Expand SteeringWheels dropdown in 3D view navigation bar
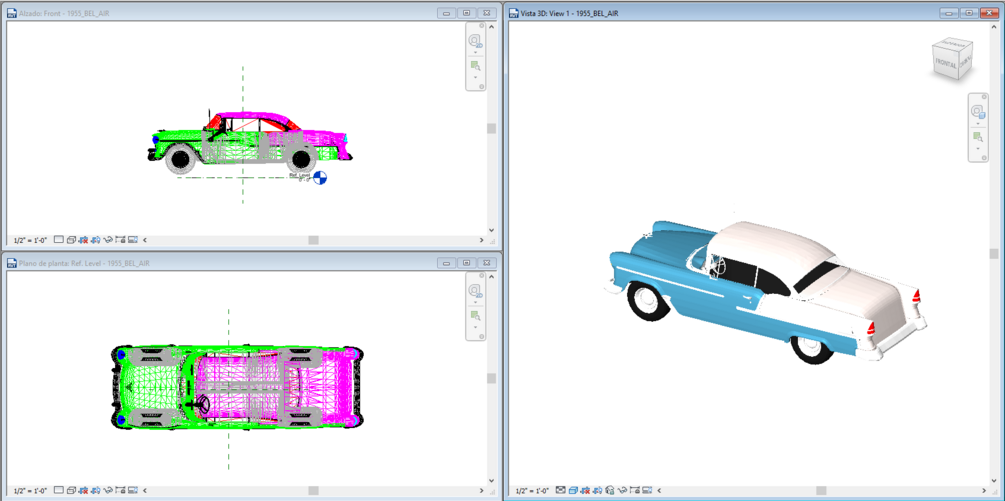Viewport: 1005px width, 501px height. [978, 124]
